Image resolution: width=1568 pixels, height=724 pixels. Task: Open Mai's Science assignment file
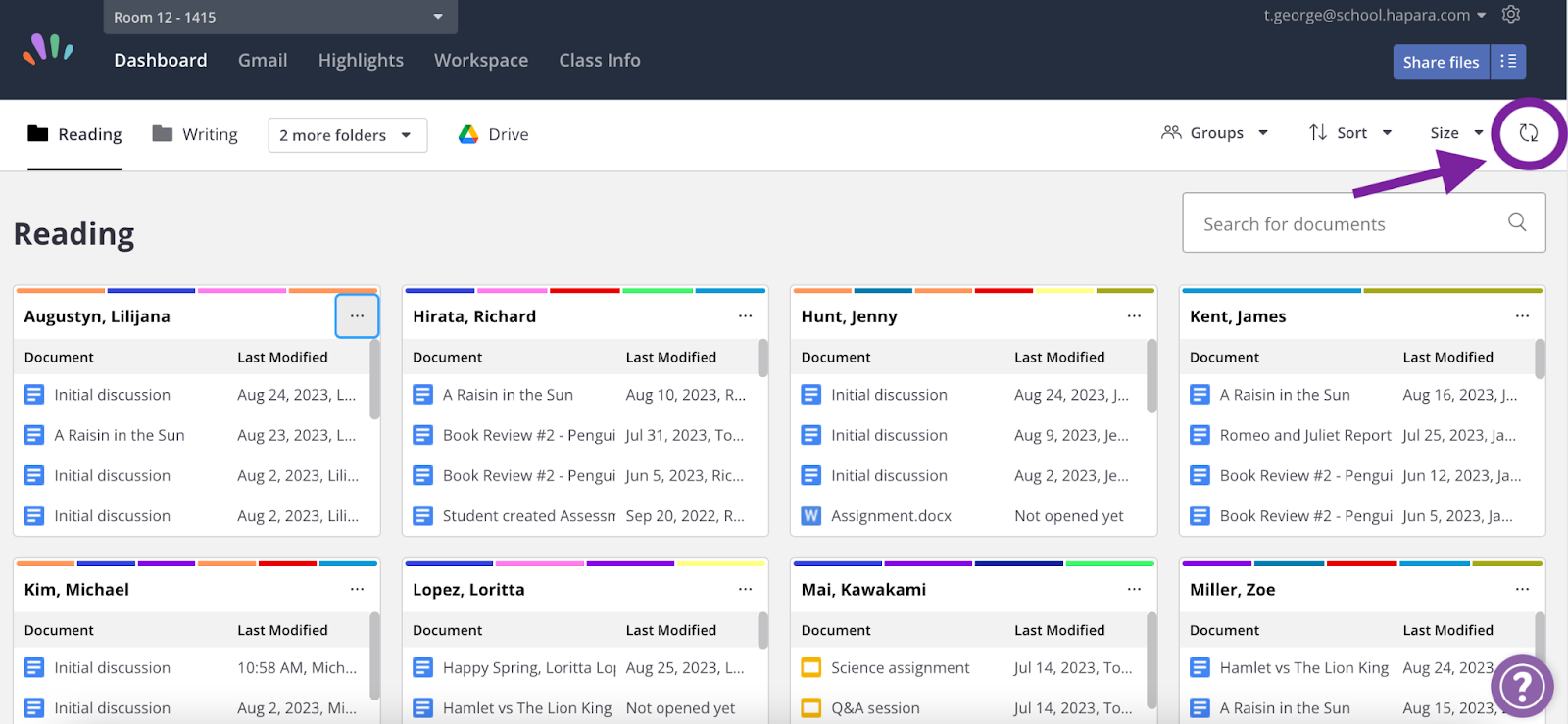(901, 667)
